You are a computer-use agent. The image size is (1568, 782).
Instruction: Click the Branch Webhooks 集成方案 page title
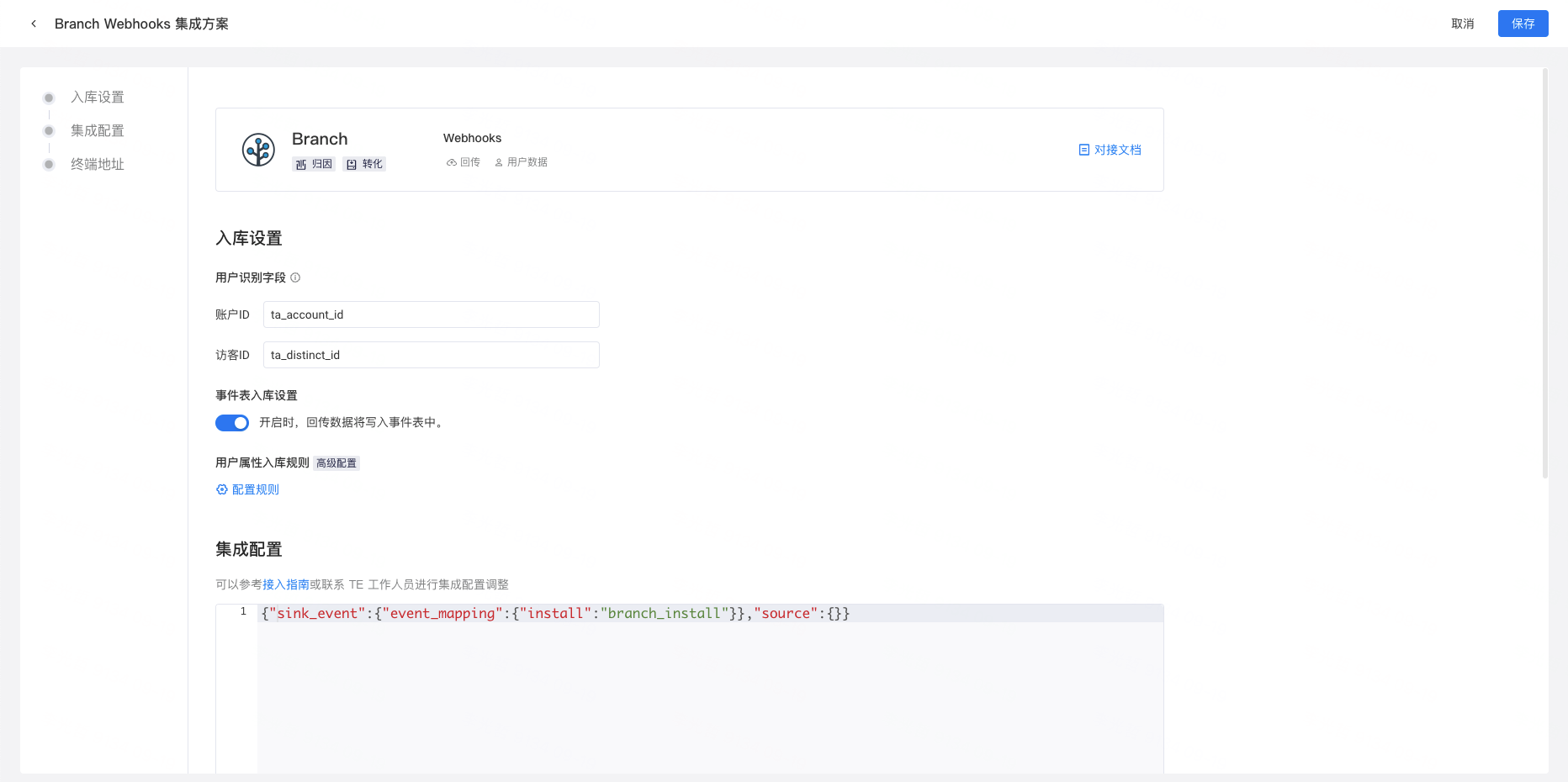pyautogui.click(x=141, y=24)
